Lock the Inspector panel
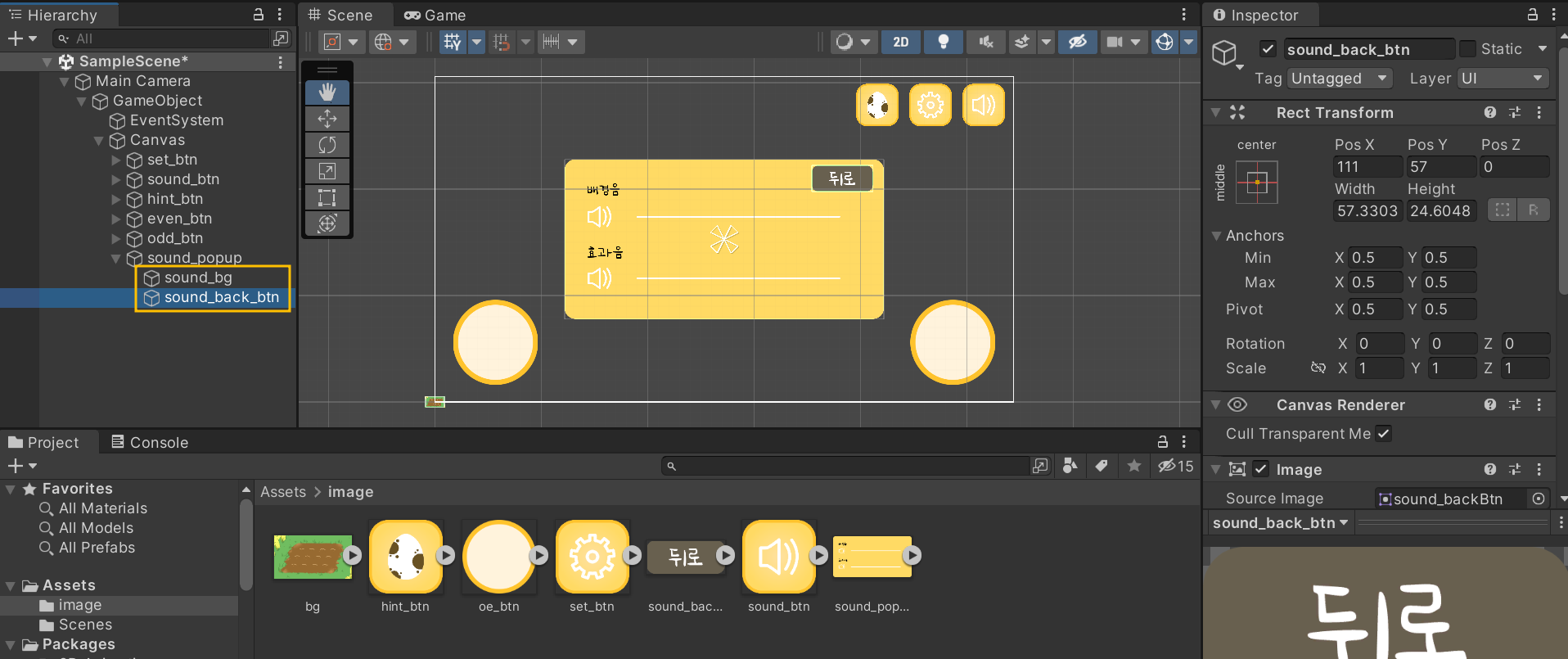Image resolution: width=1568 pixels, height=659 pixels. 1533,15
